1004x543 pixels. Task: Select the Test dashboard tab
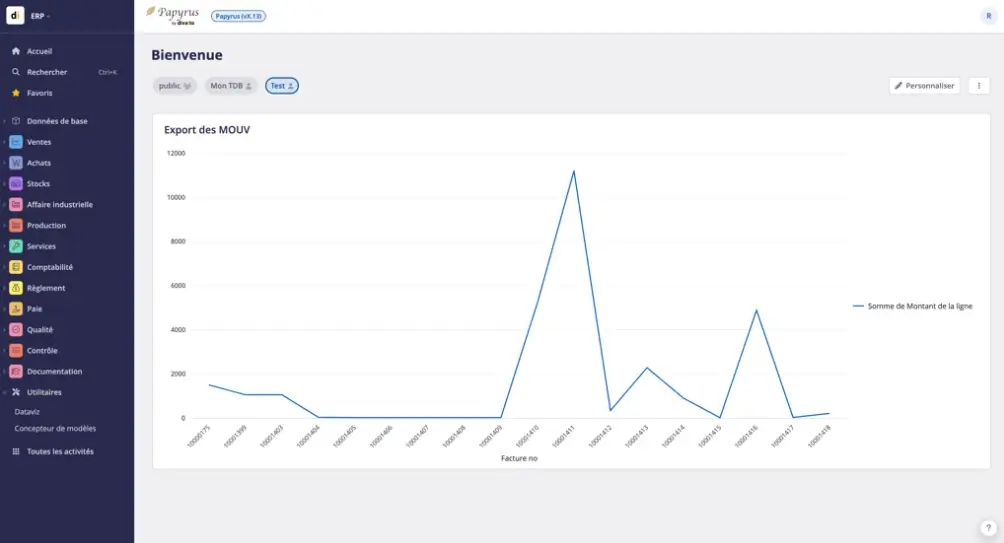(x=282, y=86)
